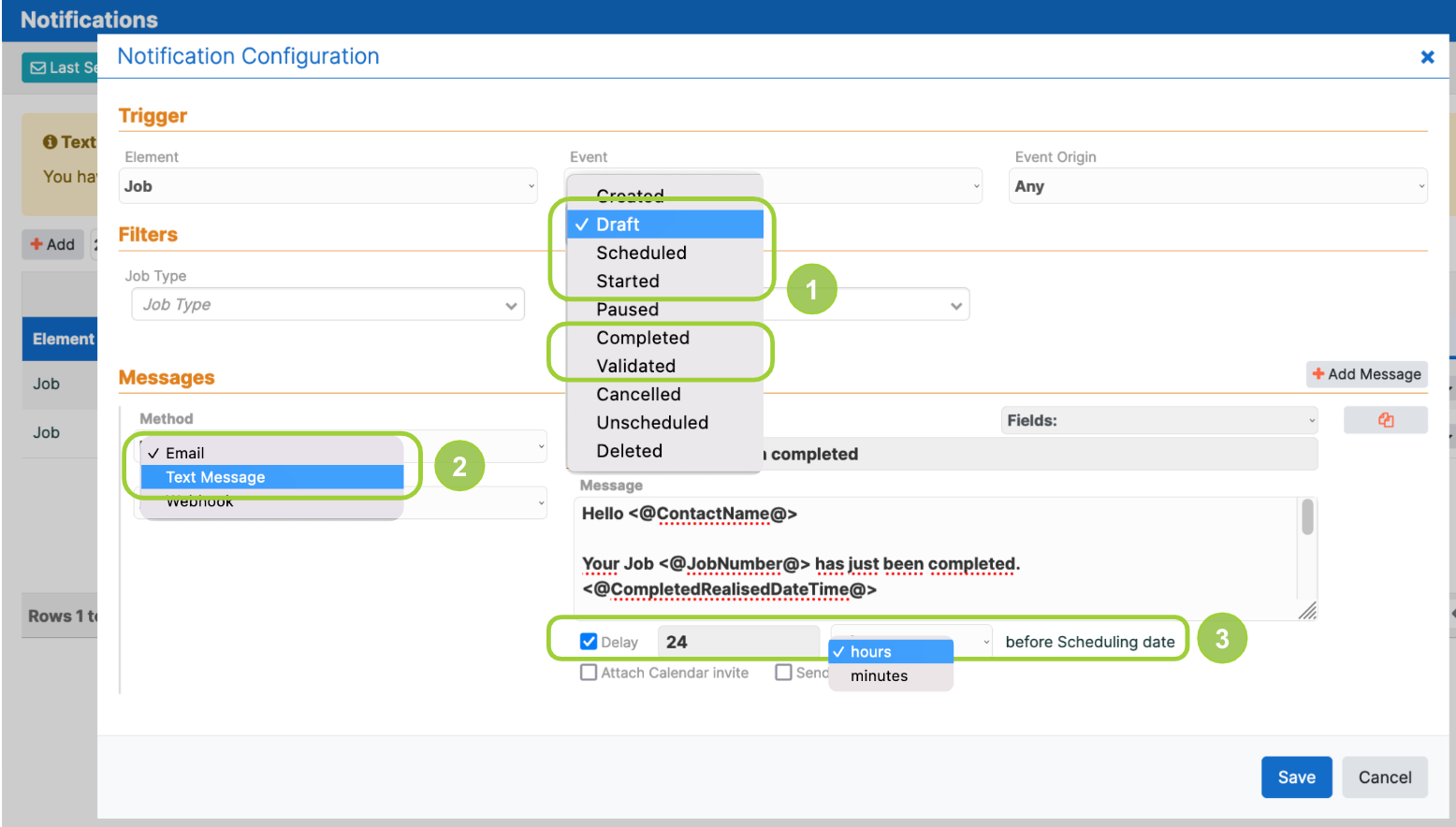The image size is (1456, 827).
Task: Choose Cancelled event option
Action: coord(665,394)
